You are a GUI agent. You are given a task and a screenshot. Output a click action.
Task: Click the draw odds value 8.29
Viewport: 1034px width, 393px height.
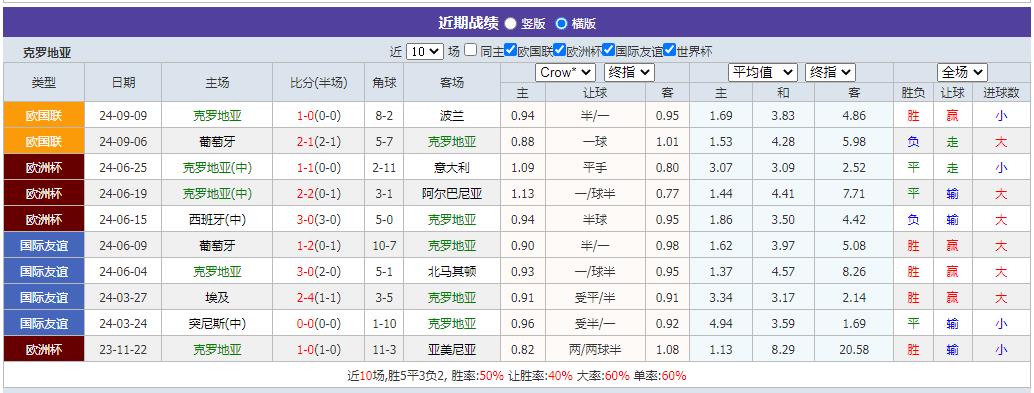point(783,350)
